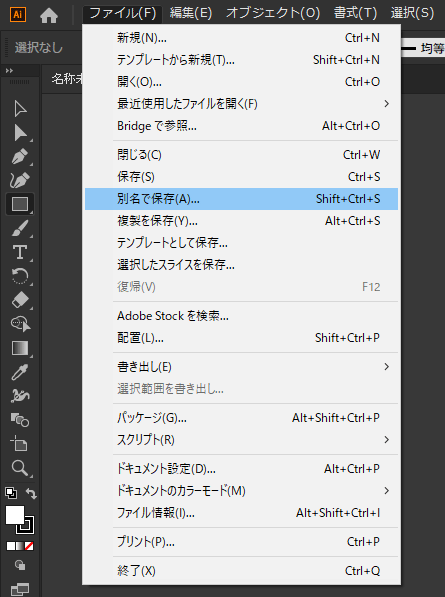Choose 保存(S) entry
The height and width of the screenshot is (597, 445).
pyautogui.click(x=241, y=177)
